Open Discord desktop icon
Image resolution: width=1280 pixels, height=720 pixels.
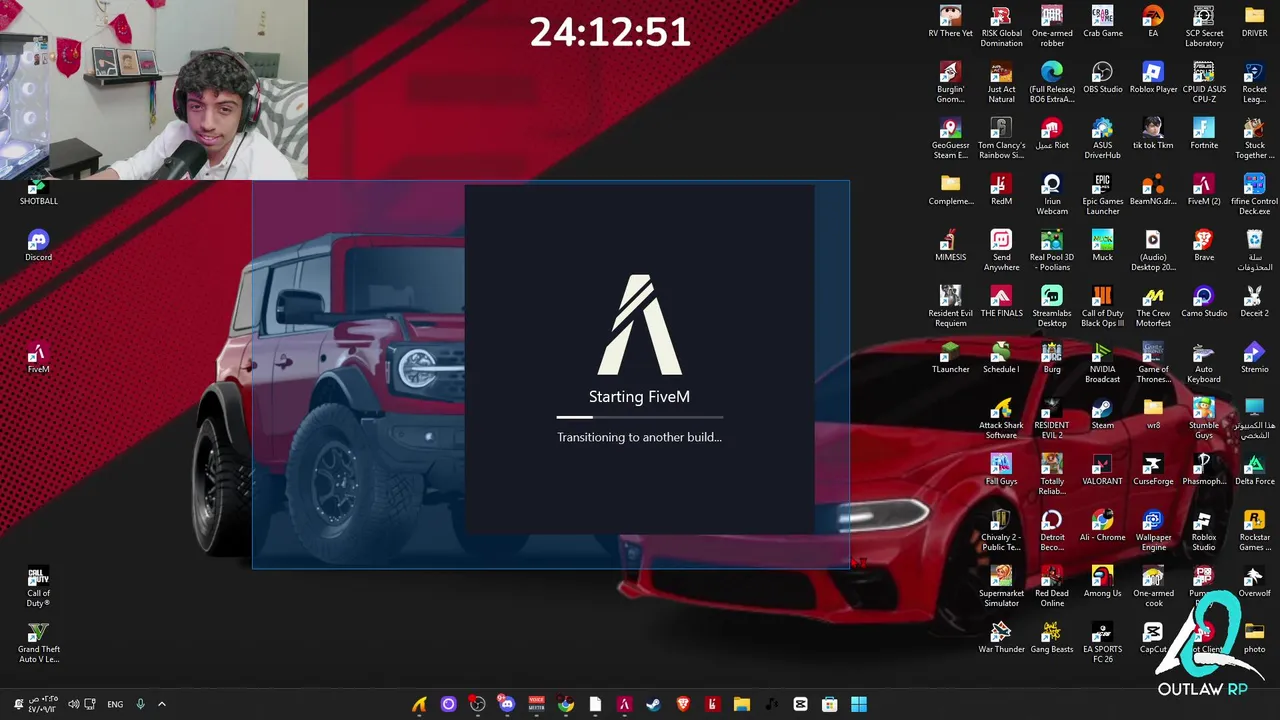(38, 246)
